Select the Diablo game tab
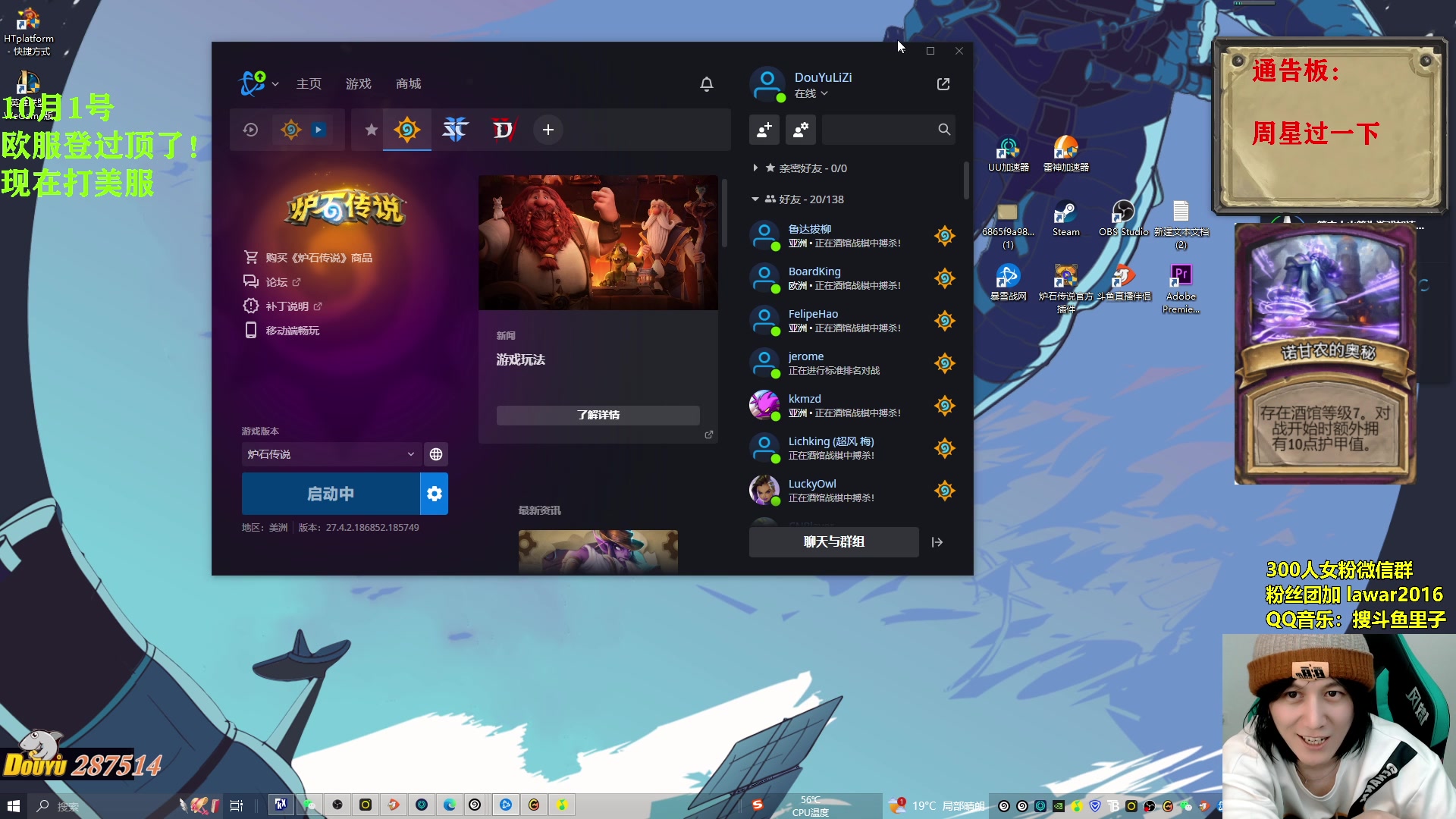Viewport: 1456px width, 819px height. [504, 130]
